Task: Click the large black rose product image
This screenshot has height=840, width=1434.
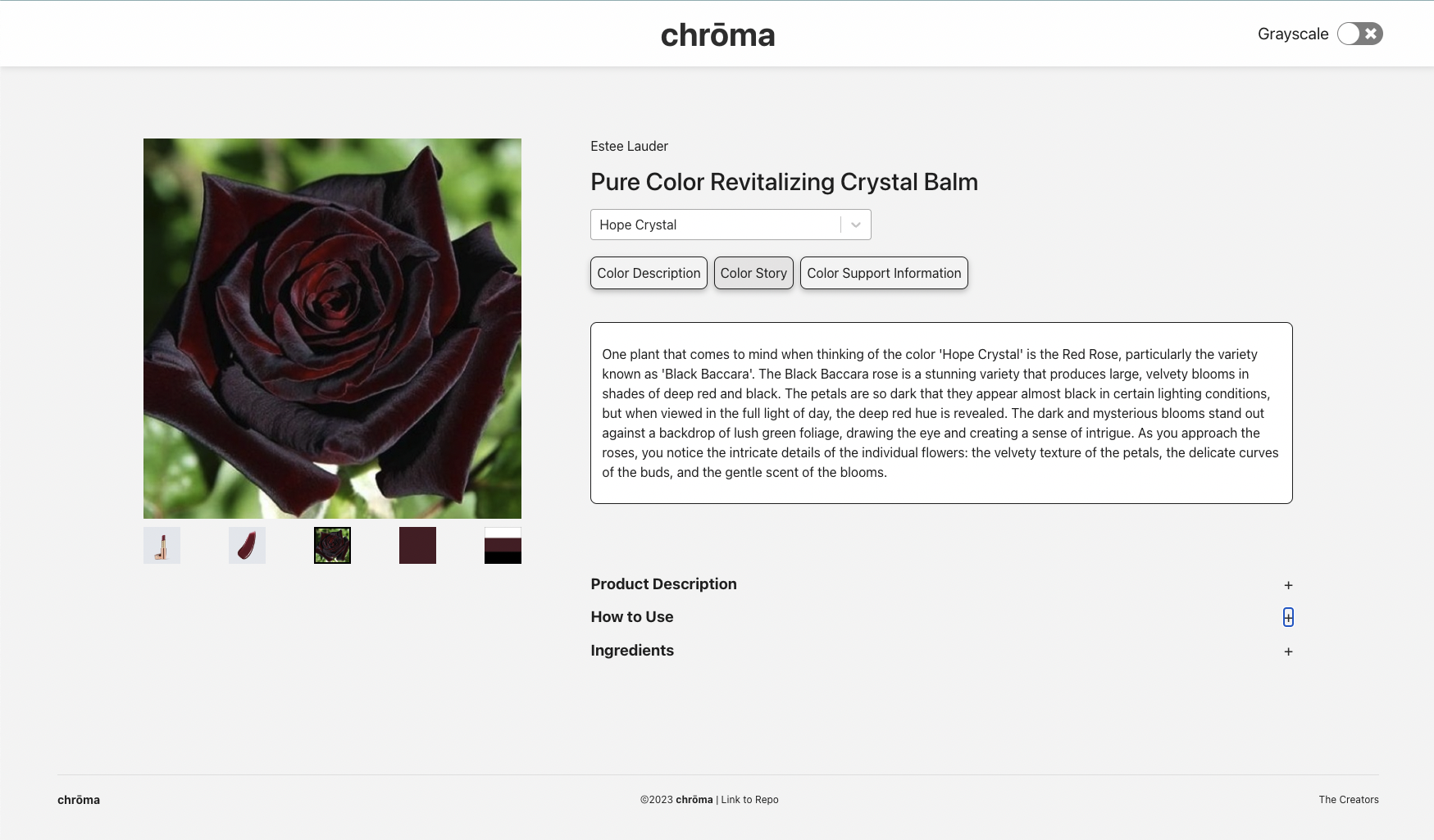Action: 331,328
